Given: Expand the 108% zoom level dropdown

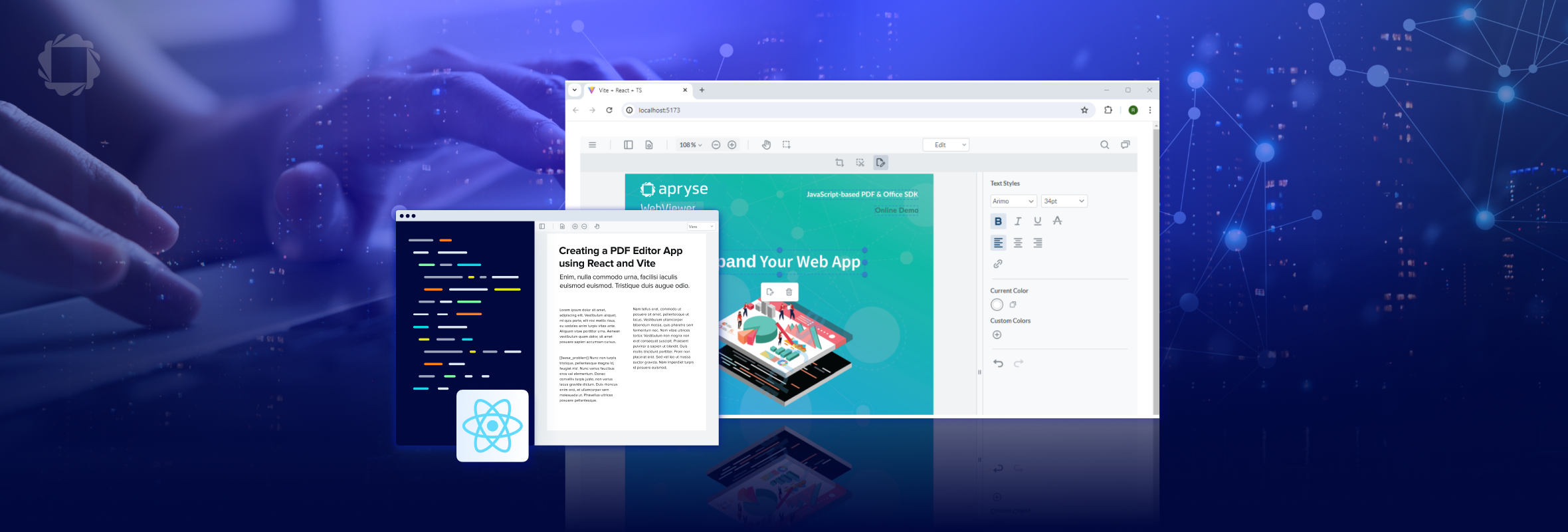Looking at the screenshot, I should click(690, 145).
